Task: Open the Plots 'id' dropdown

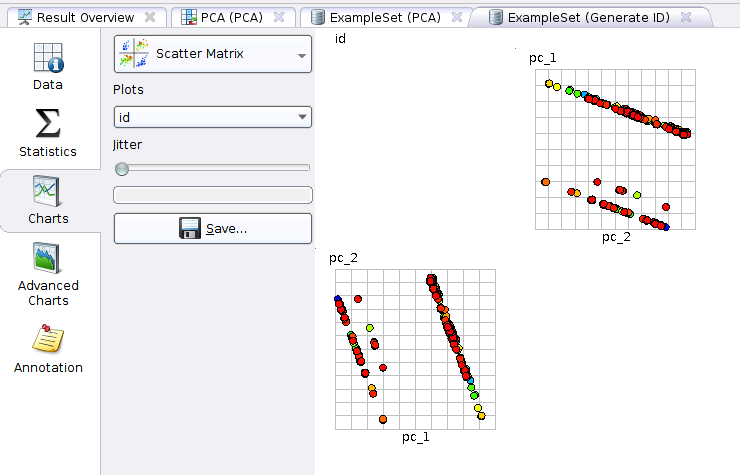Action: pyautogui.click(x=302, y=118)
